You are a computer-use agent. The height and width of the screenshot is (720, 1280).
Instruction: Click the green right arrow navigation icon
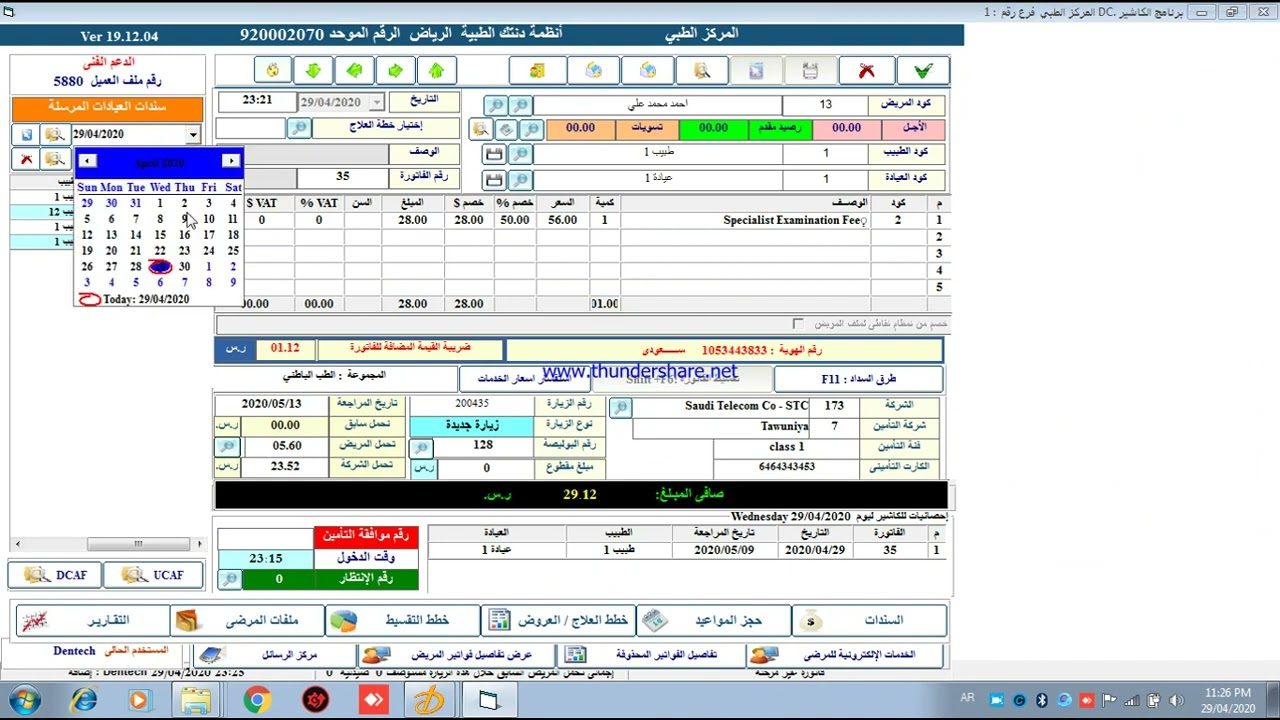395,71
